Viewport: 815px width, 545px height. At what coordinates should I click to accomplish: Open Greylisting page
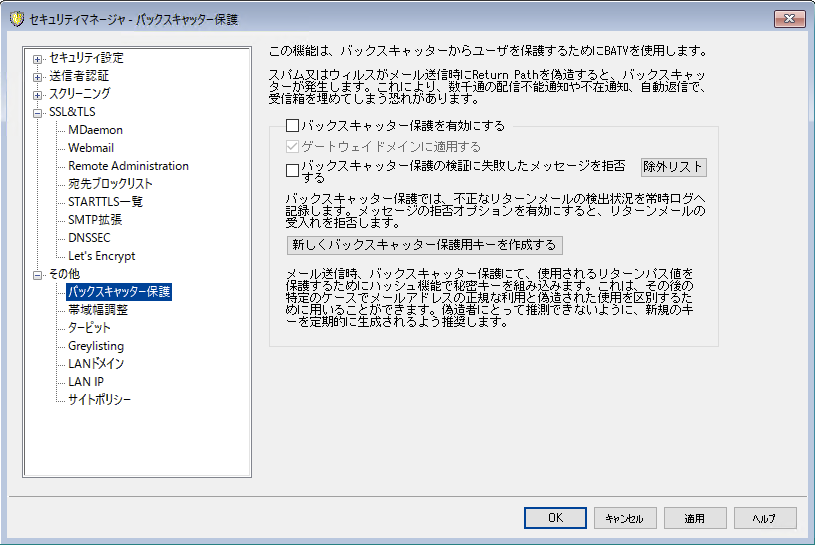click(96, 346)
